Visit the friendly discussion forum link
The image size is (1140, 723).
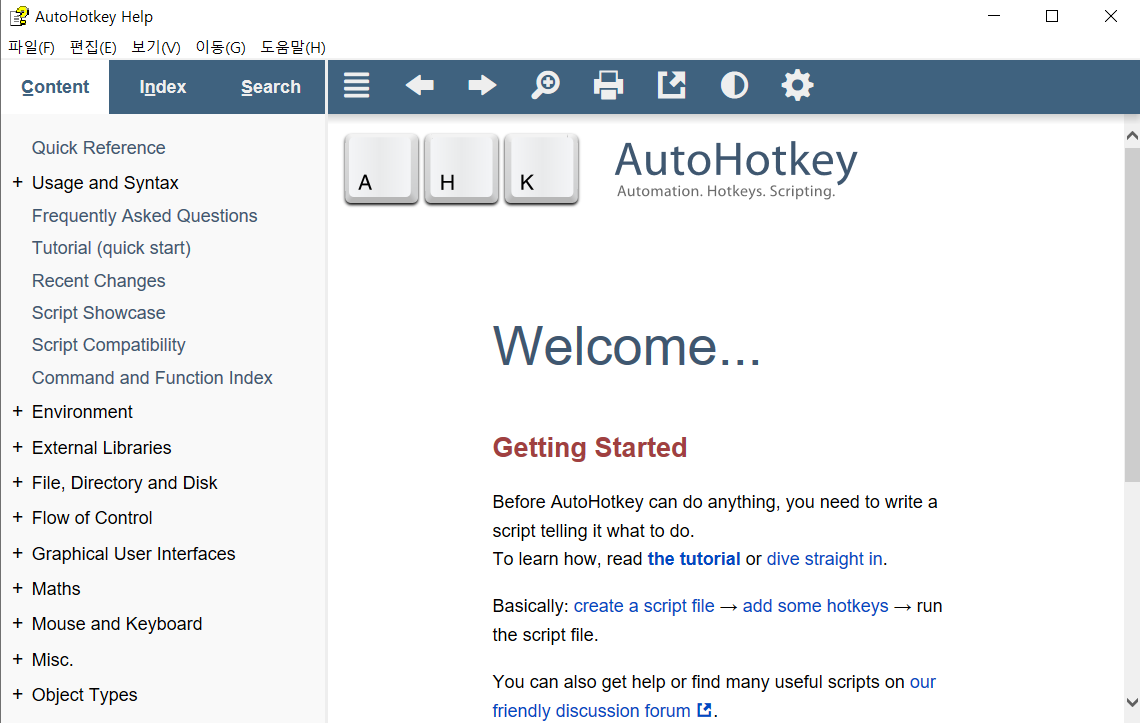[591, 711]
